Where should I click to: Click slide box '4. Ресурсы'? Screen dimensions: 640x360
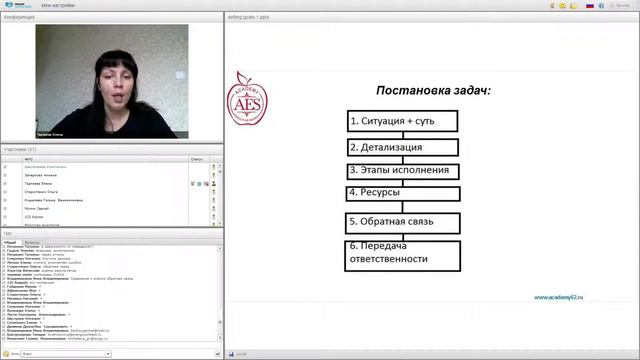[403, 194]
